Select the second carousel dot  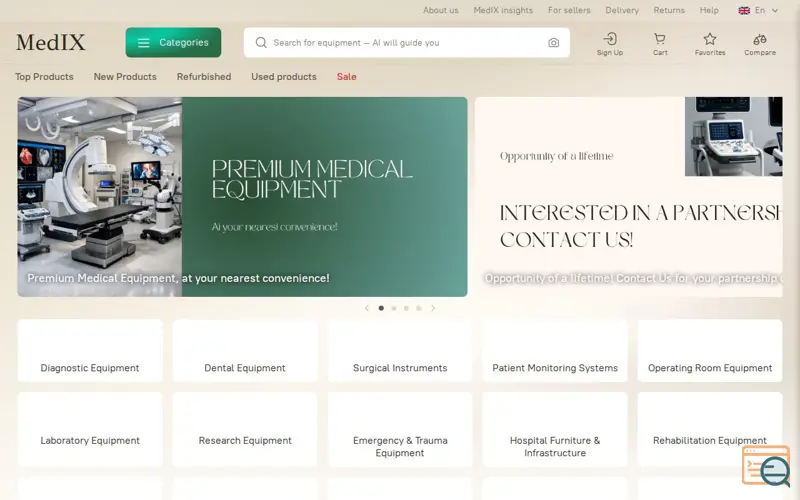click(x=394, y=308)
